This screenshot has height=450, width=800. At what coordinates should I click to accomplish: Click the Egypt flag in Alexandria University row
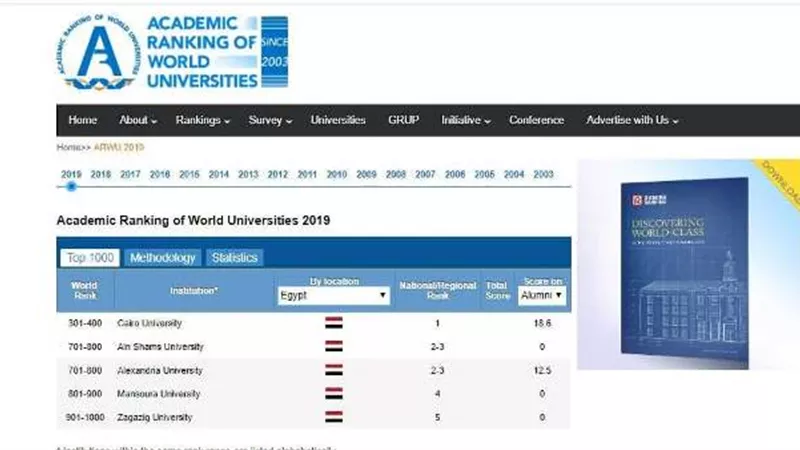pos(334,370)
